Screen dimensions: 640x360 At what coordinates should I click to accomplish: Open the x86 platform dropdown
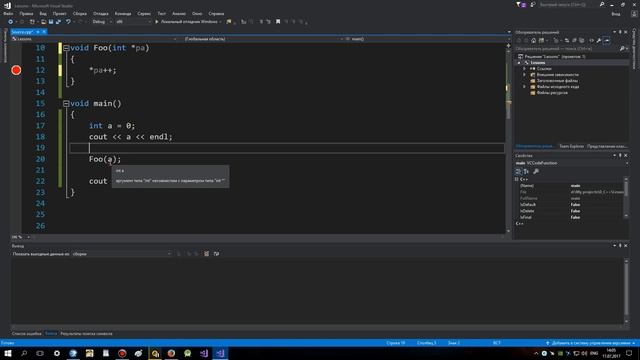(133, 22)
